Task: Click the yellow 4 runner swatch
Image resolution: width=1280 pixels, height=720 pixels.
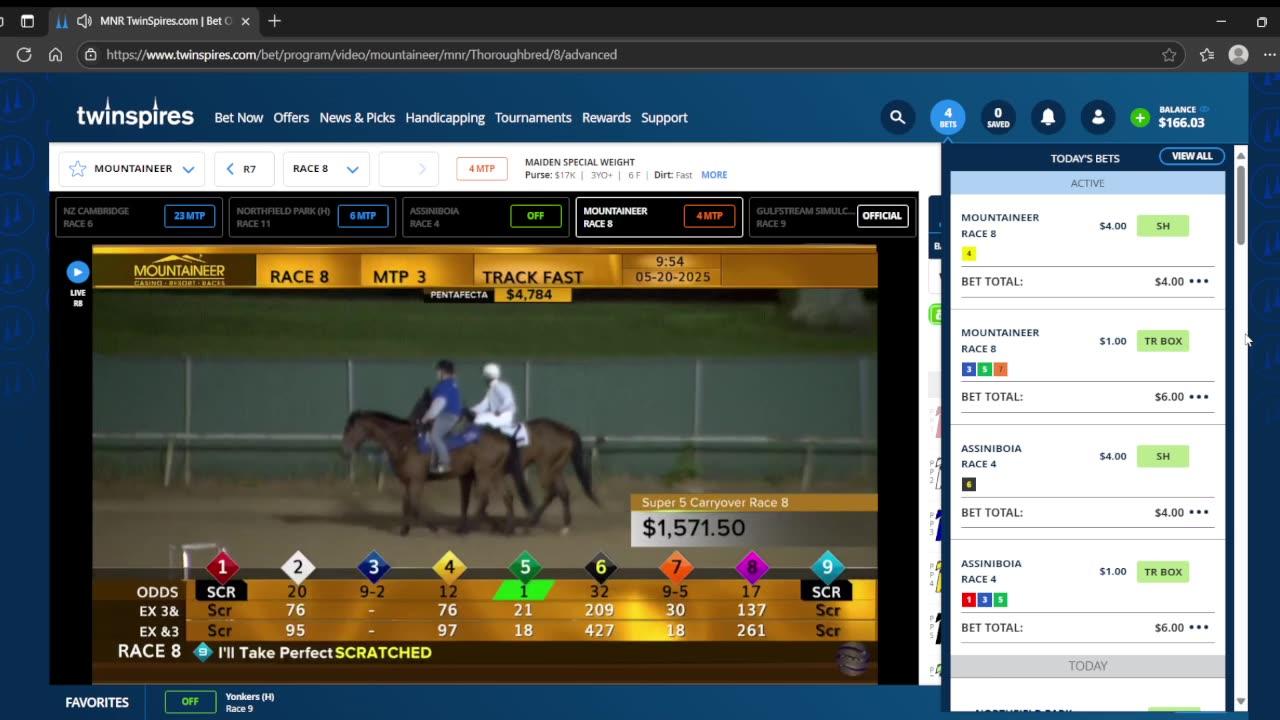Action: (x=968, y=254)
